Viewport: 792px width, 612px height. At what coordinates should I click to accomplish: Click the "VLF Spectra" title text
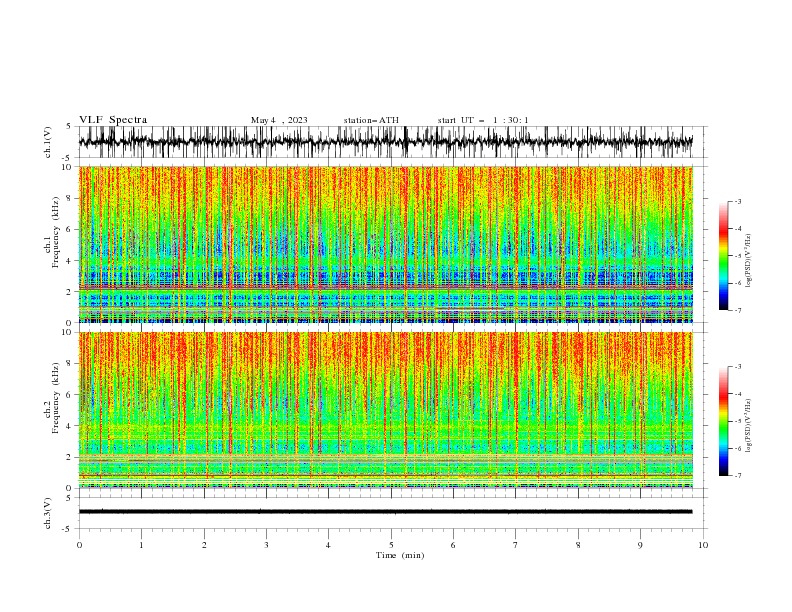tap(113, 120)
